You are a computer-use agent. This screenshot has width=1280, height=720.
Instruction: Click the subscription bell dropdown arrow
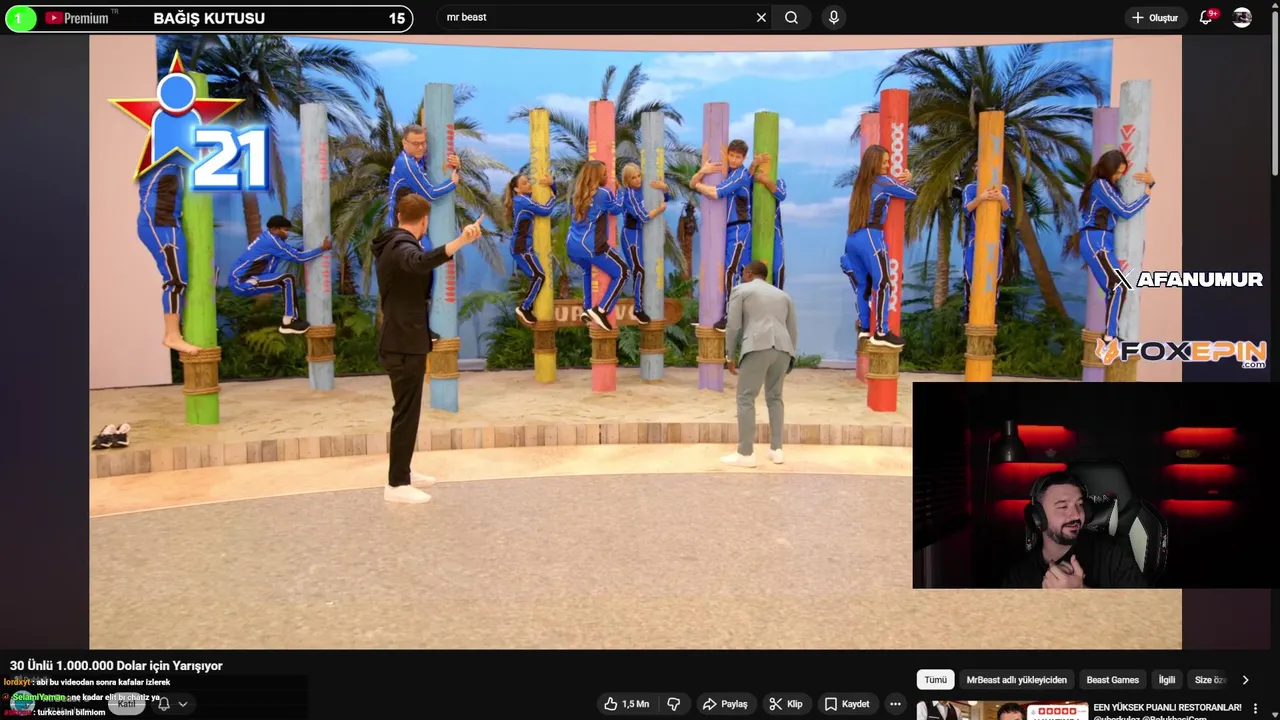(x=182, y=704)
